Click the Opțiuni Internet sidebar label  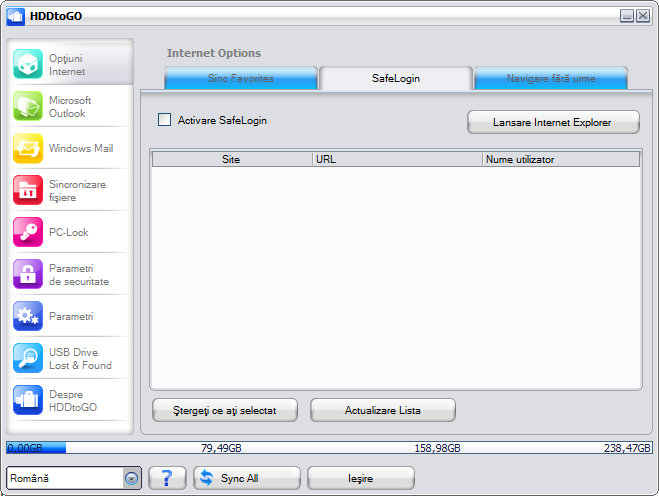(x=67, y=65)
